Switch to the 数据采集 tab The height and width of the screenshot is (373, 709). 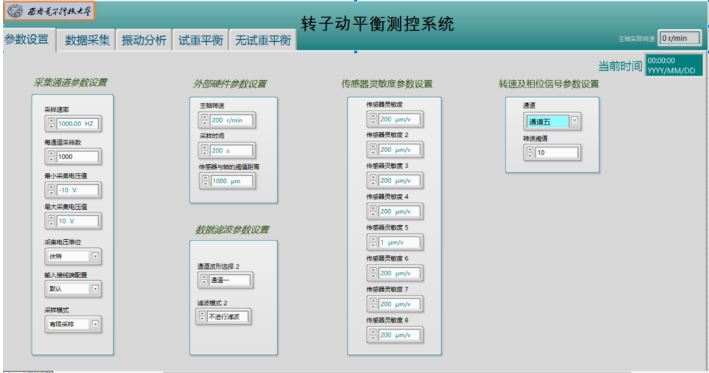coord(87,40)
